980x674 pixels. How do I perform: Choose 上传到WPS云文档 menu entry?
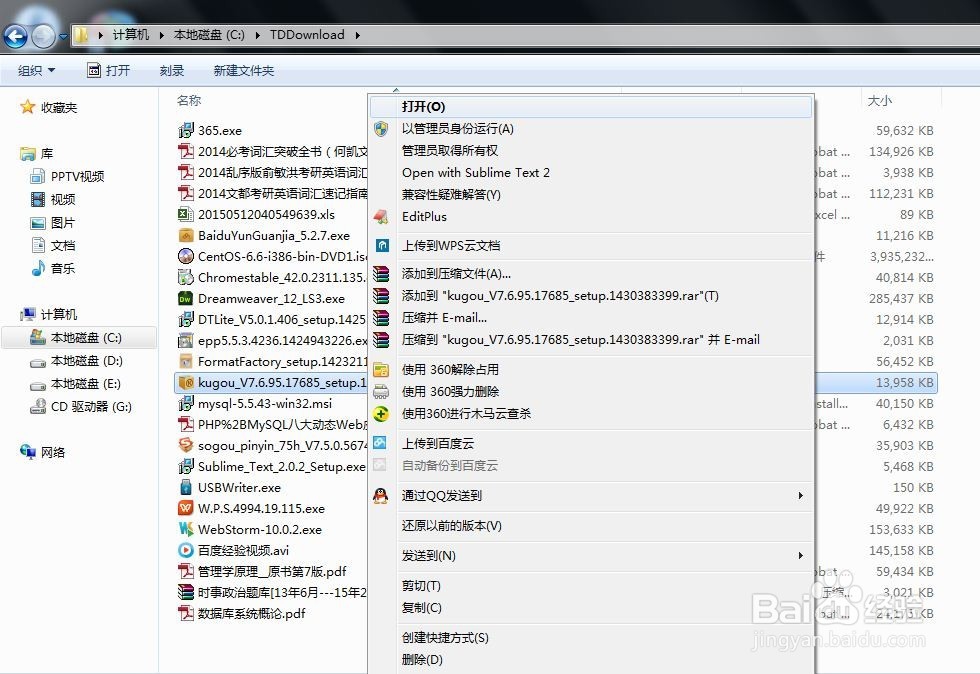591,246
